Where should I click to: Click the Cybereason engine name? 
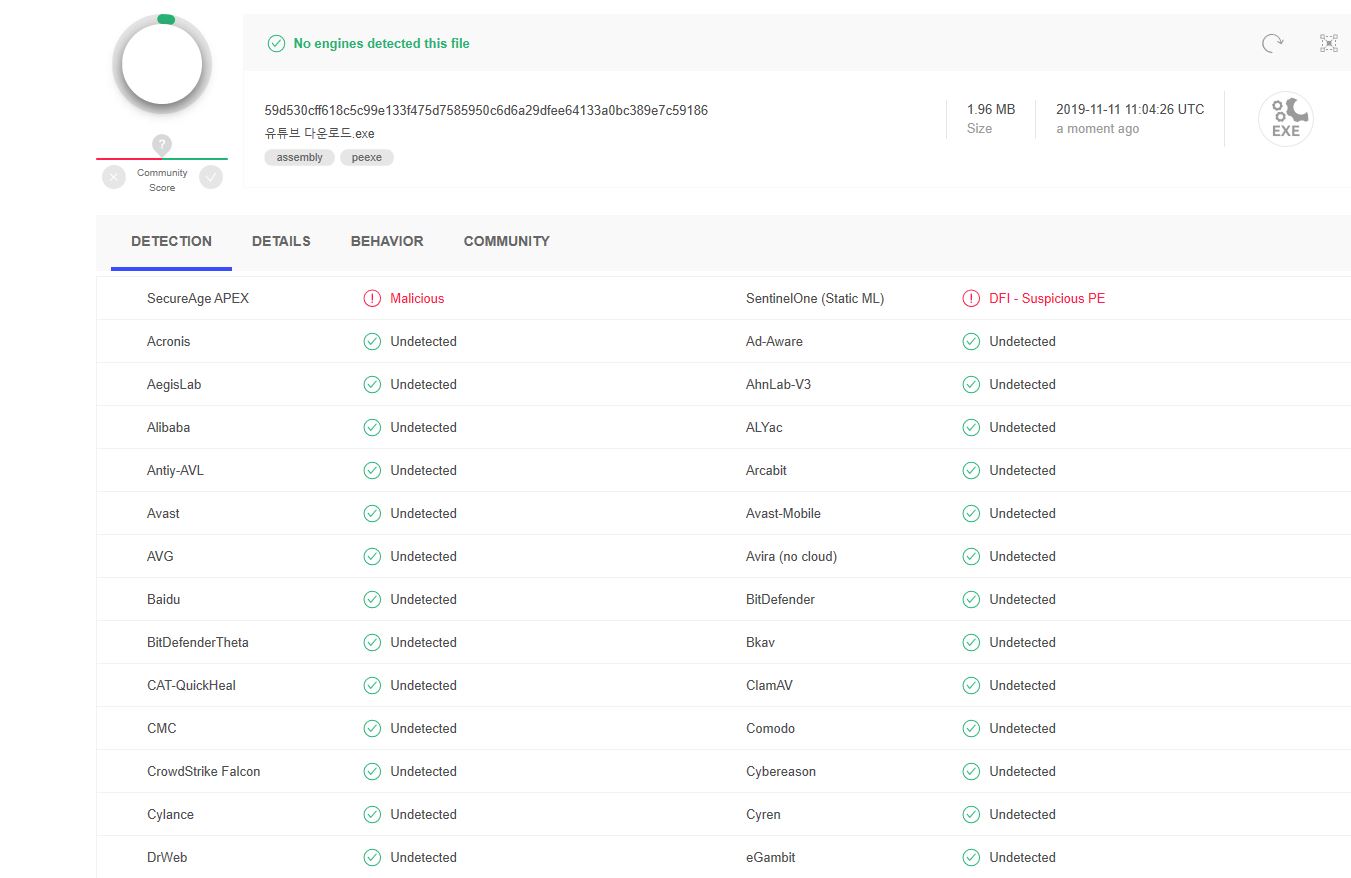click(x=781, y=771)
